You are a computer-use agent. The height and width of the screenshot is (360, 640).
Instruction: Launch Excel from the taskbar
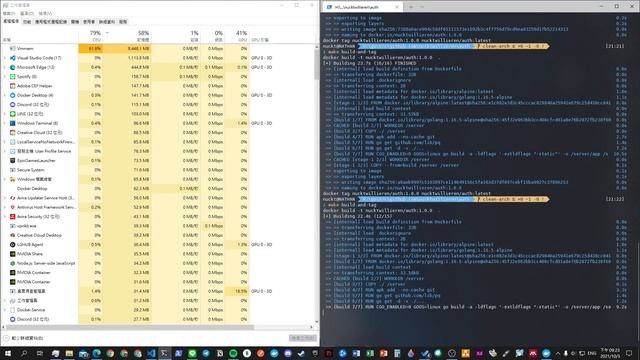pos(370,353)
